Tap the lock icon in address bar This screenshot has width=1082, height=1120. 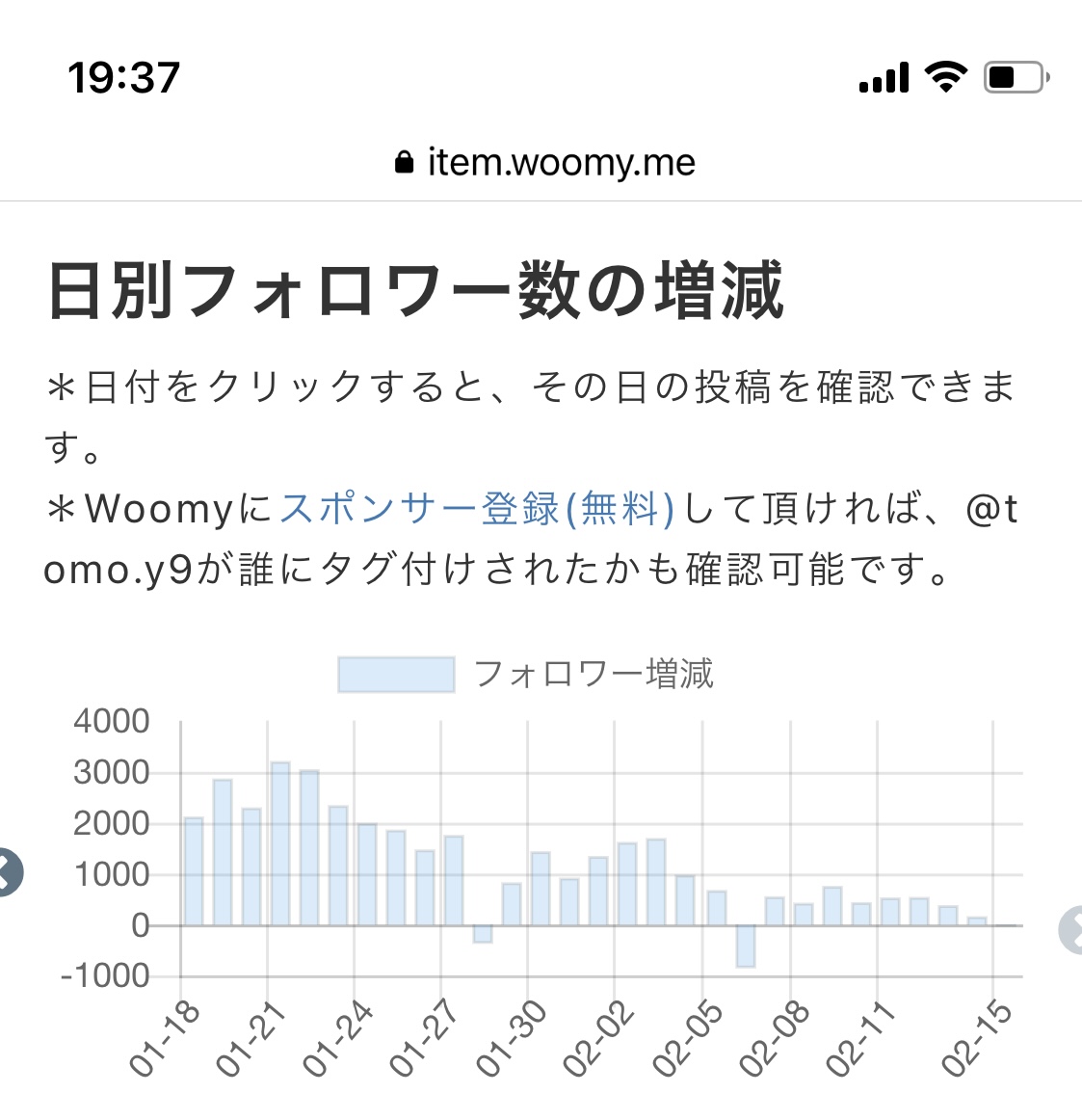click(405, 162)
